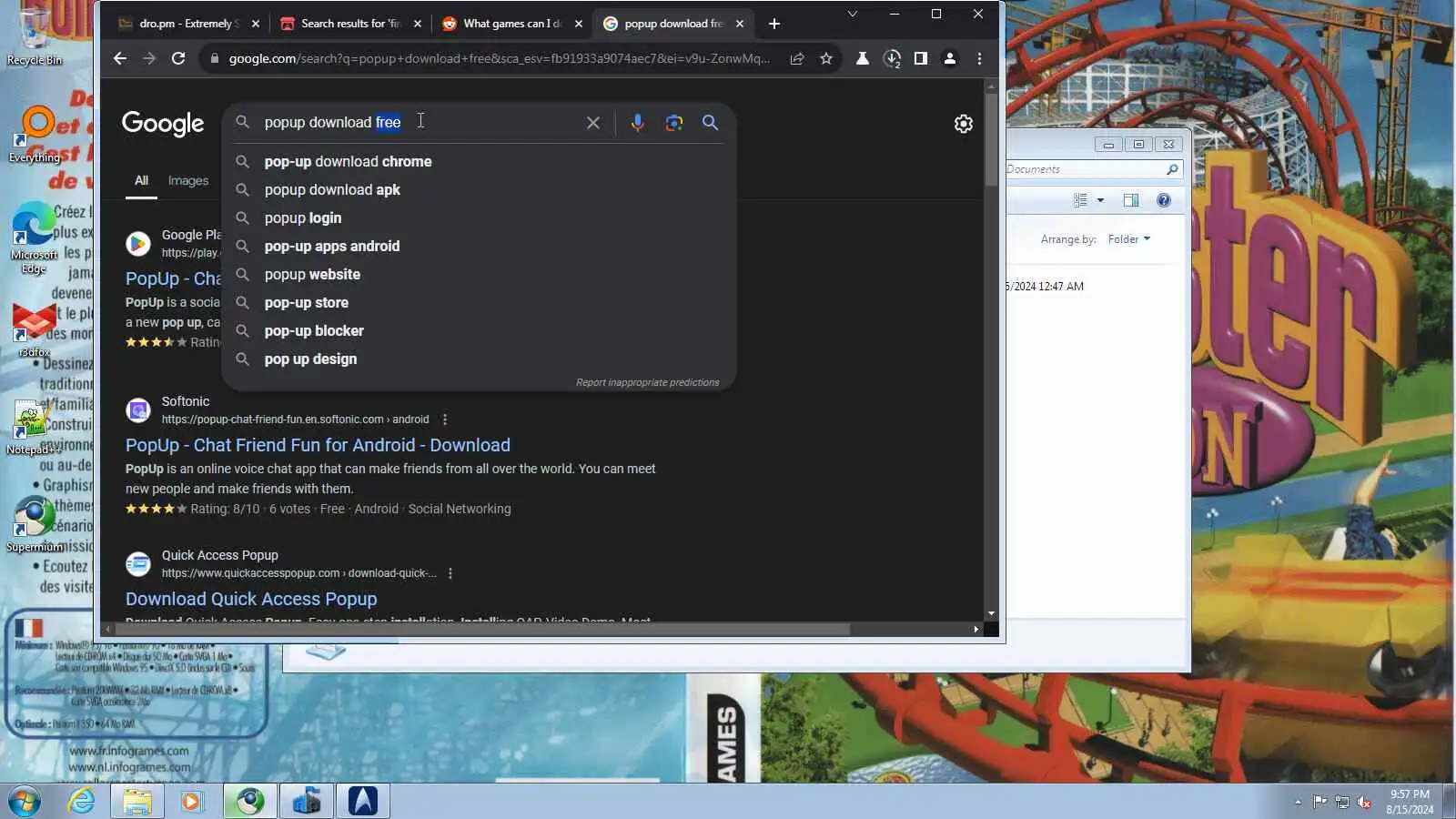Go to the Google homepage logo
The image size is (1456, 819).
[163, 124]
